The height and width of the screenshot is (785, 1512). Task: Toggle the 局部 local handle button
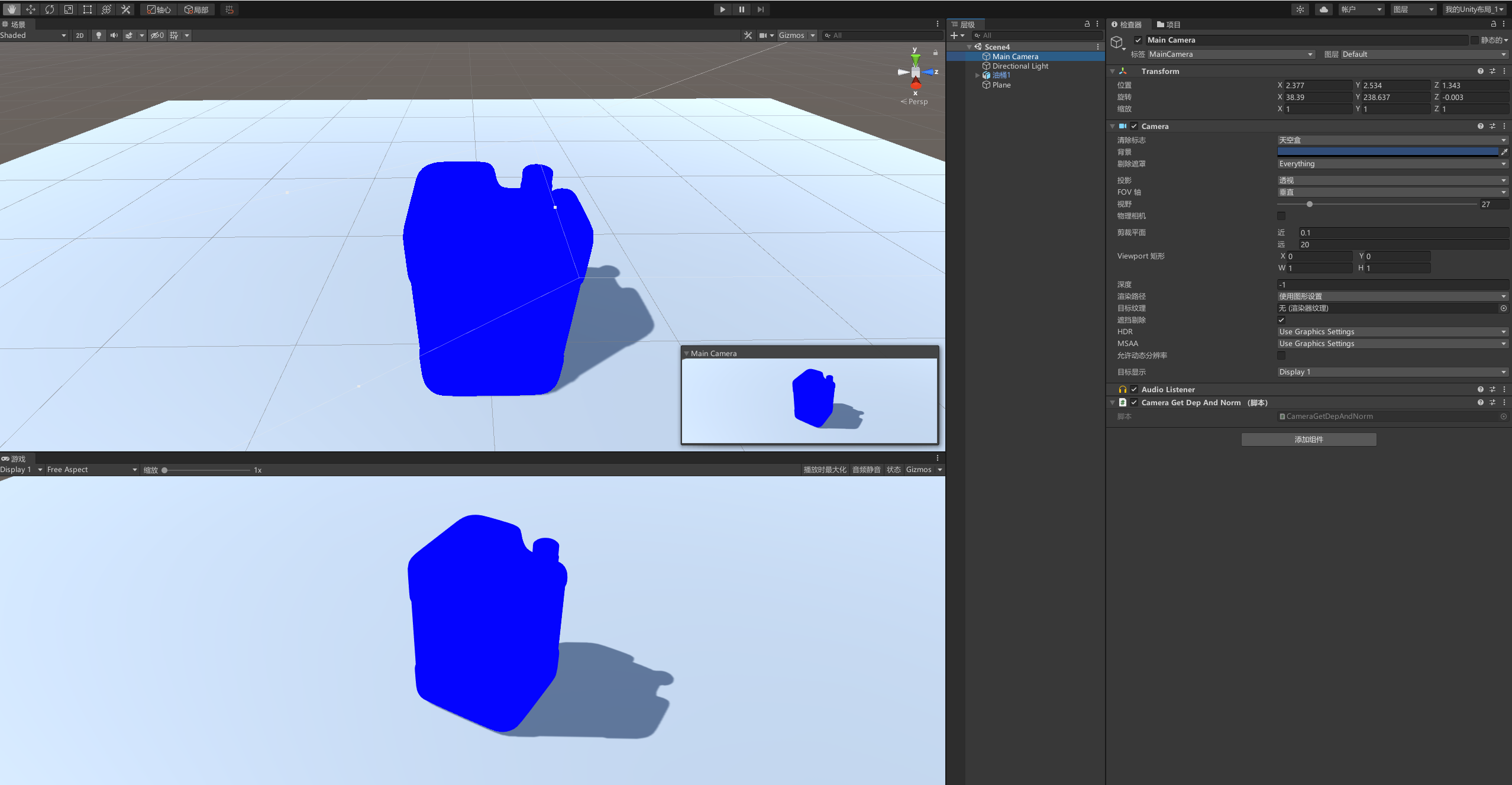196,9
